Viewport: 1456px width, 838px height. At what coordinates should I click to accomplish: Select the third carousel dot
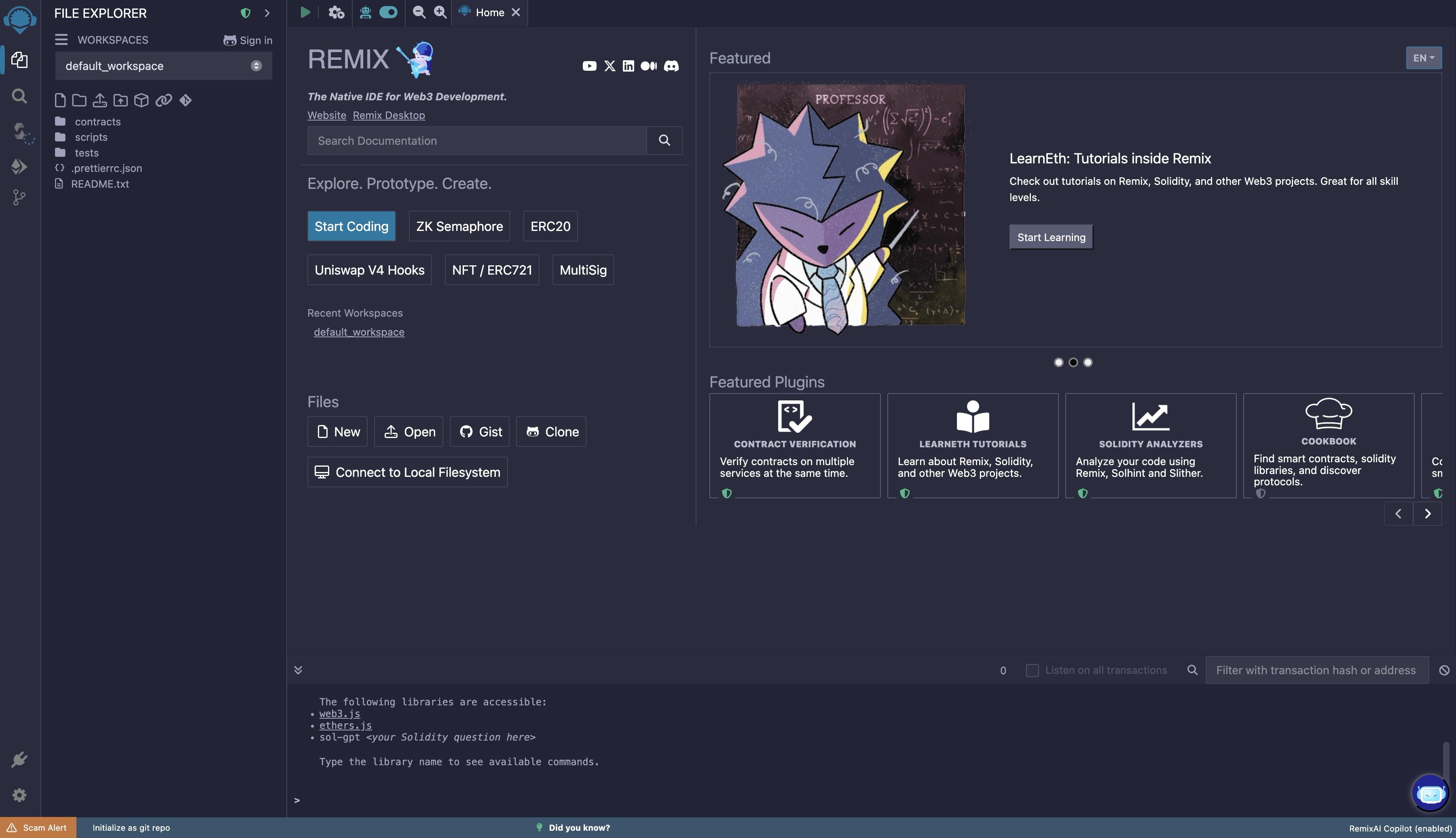coord(1088,362)
